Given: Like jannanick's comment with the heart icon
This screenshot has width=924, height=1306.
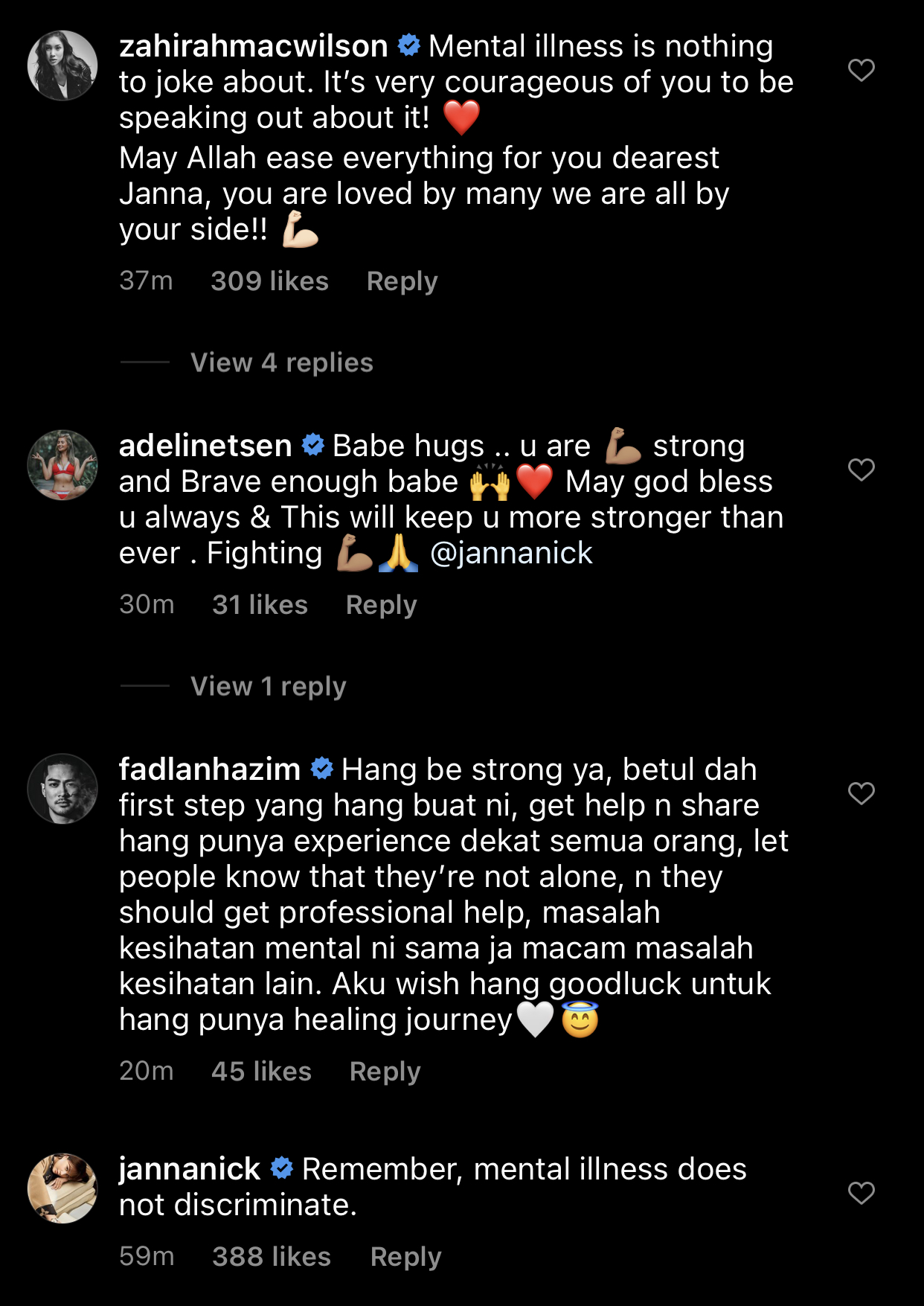Looking at the screenshot, I should coord(861,1193).
